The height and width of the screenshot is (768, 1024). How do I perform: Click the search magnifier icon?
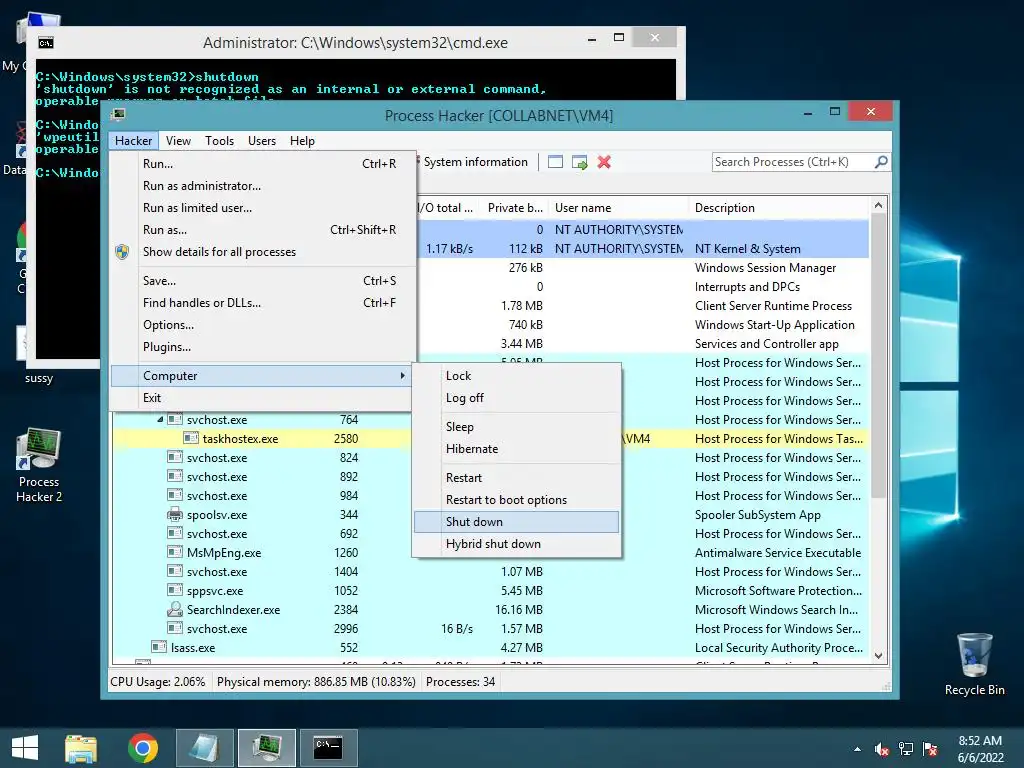click(881, 162)
